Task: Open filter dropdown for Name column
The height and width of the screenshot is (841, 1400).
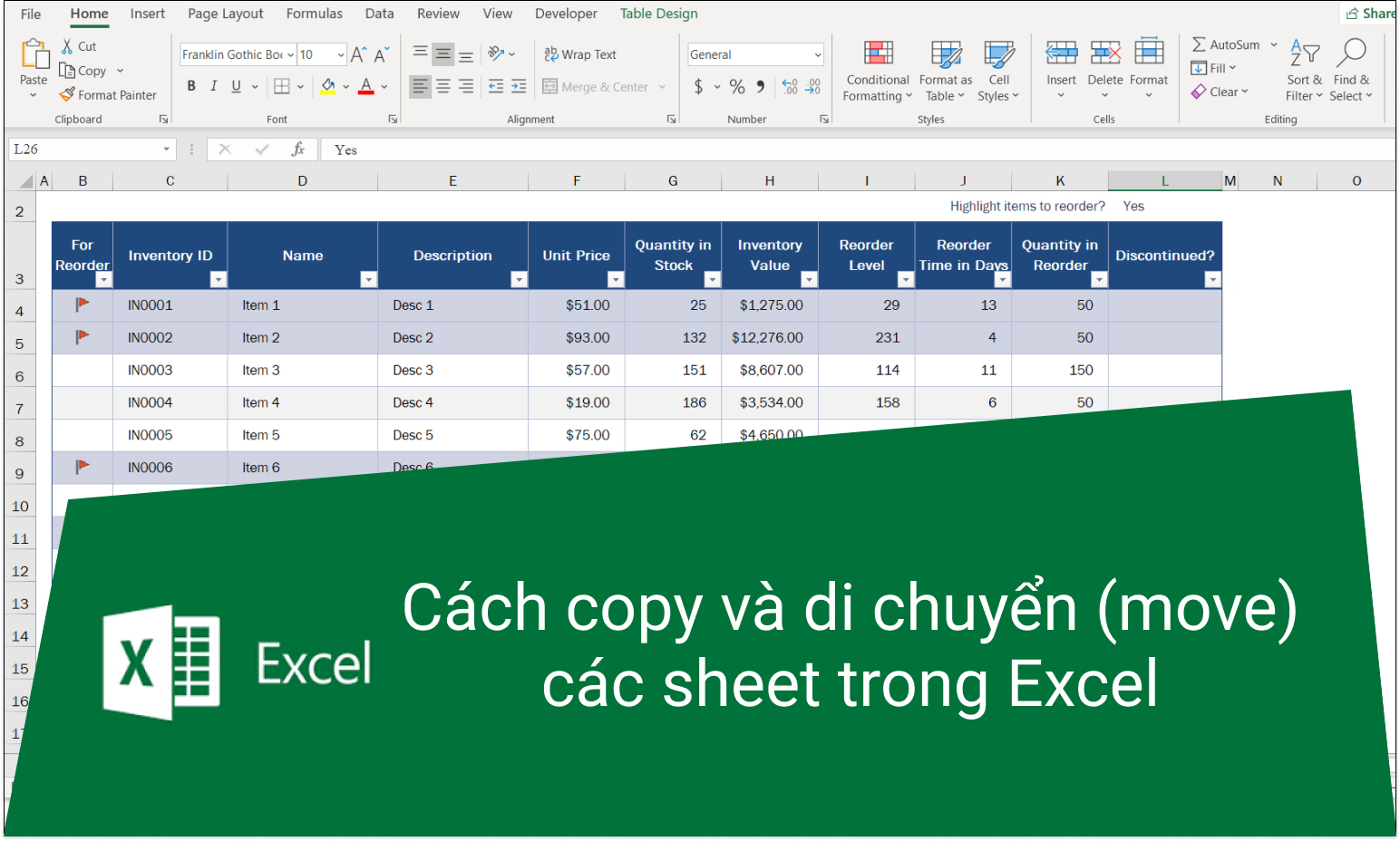Action: (368, 280)
